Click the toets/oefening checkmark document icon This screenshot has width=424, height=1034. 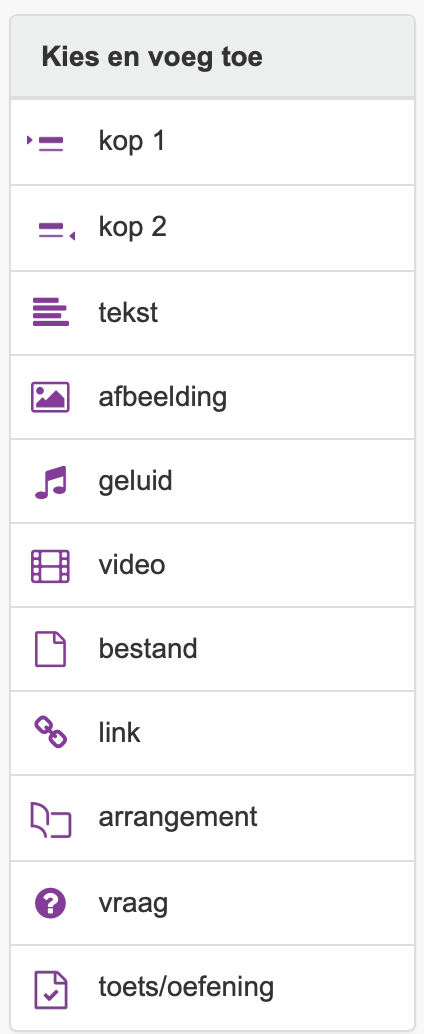click(50, 989)
